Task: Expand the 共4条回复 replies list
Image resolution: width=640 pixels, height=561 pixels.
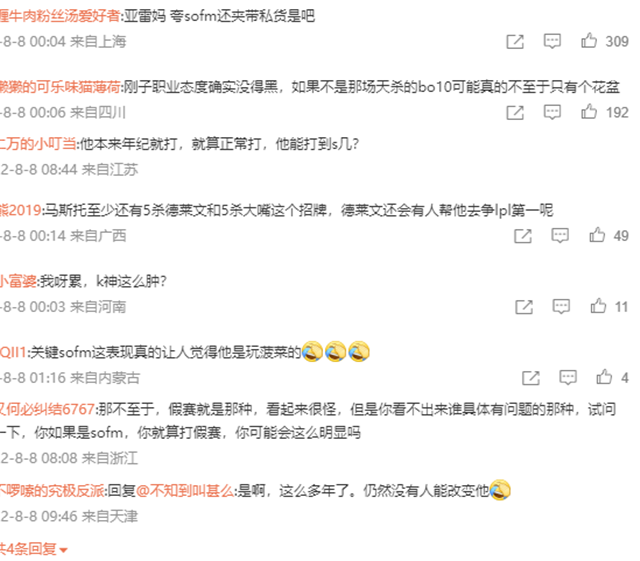Action: pyautogui.click(x=33, y=549)
